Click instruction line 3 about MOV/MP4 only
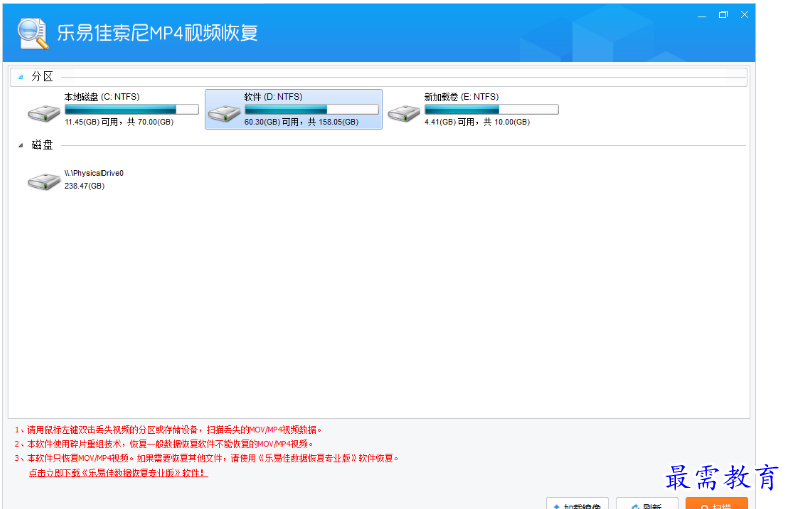 [x=207, y=458]
